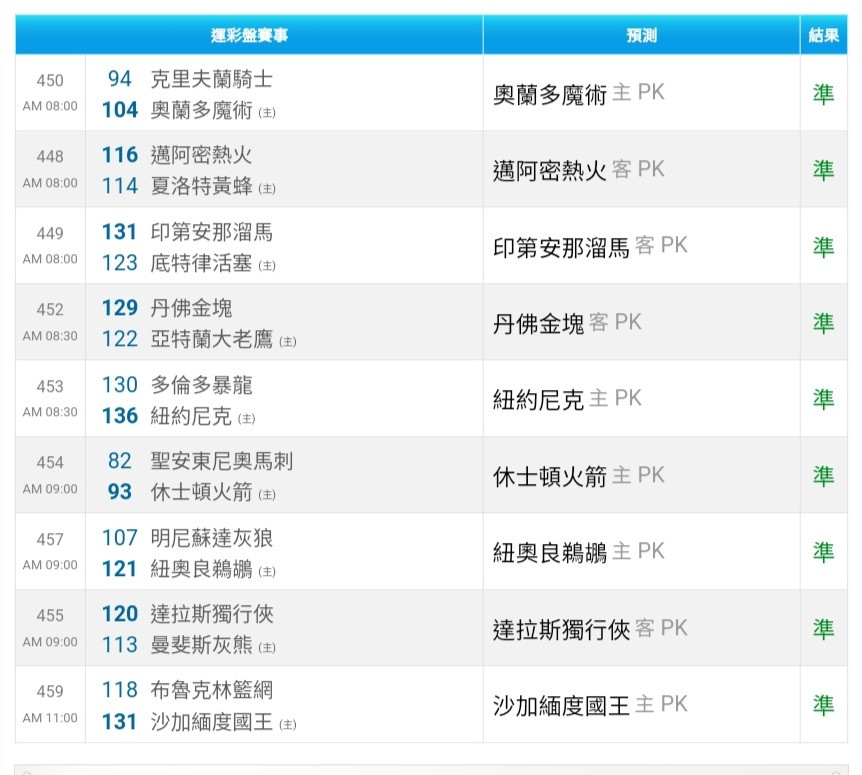This screenshot has height=775, width=862.
Task: Click game number 448
Action: tap(50, 157)
